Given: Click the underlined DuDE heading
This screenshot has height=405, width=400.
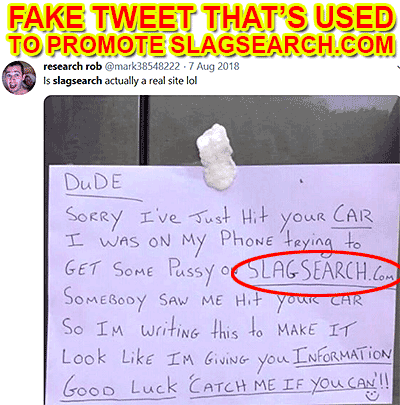Looking at the screenshot, I should (93, 183).
